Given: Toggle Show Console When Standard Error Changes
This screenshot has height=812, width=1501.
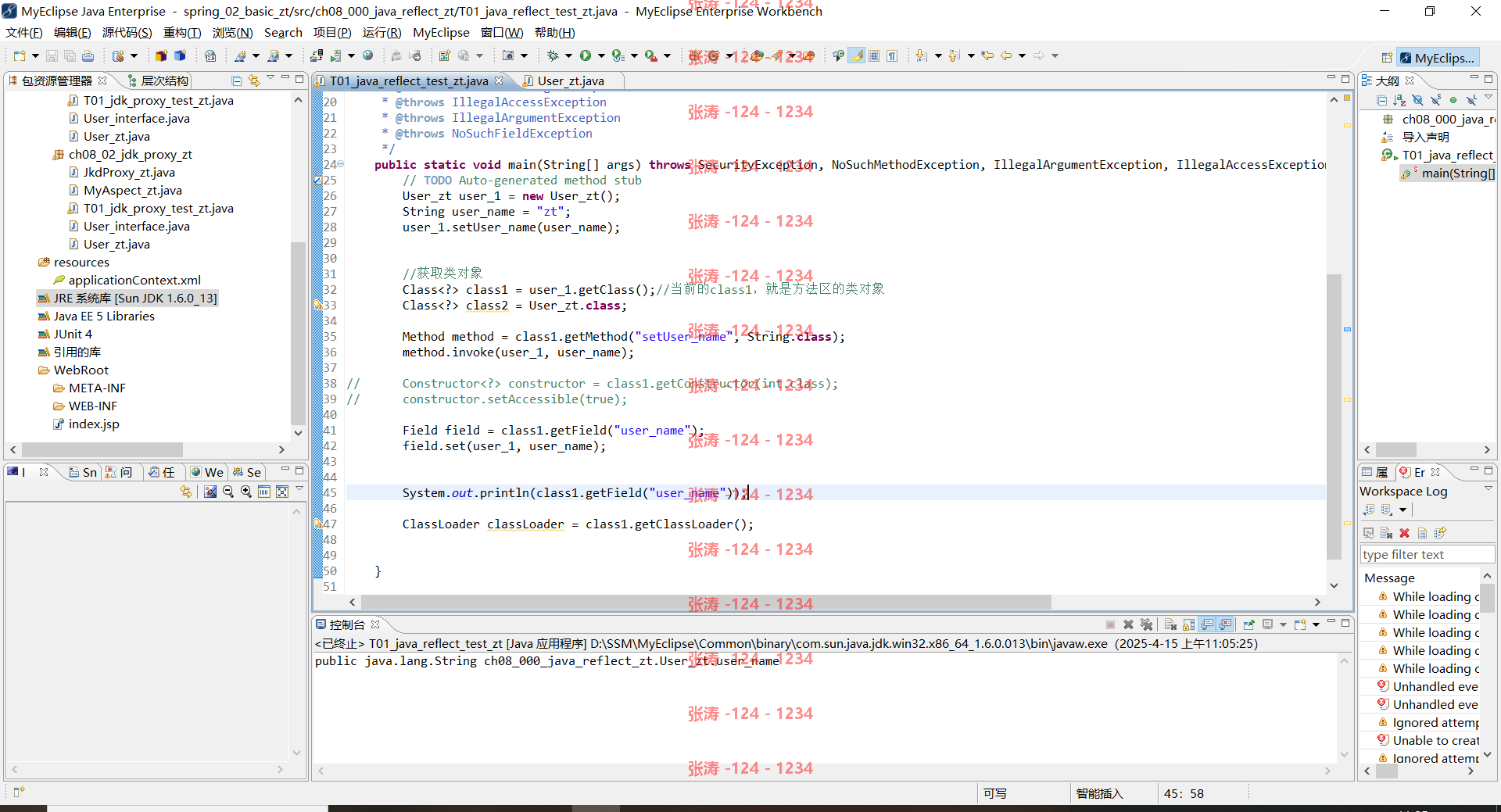Looking at the screenshot, I should 1225,624.
